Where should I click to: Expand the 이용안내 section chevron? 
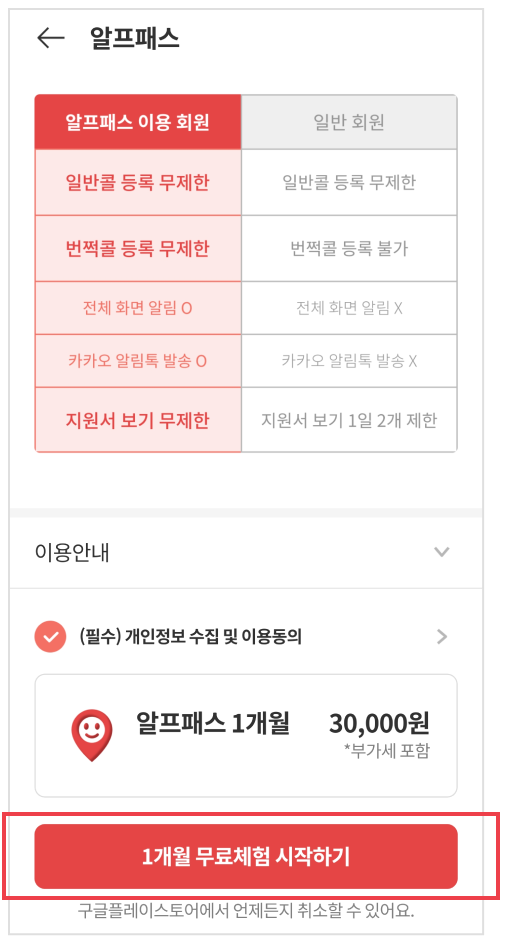(x=442, y=552)
